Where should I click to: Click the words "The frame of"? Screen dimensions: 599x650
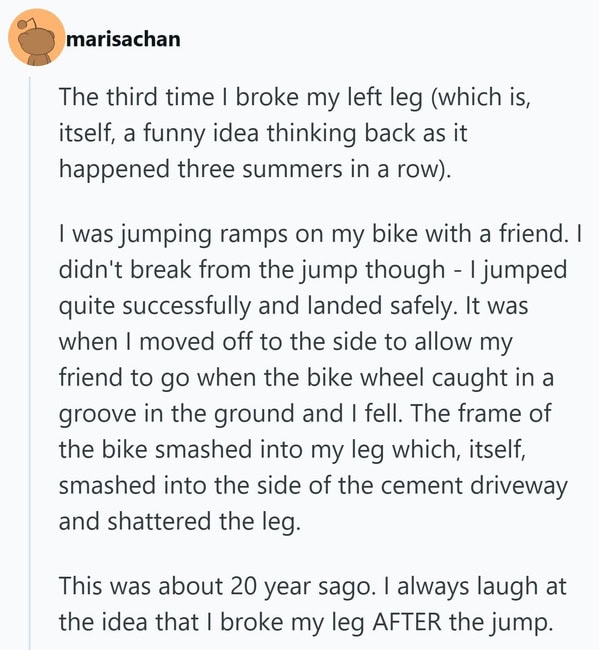[481, 413]
